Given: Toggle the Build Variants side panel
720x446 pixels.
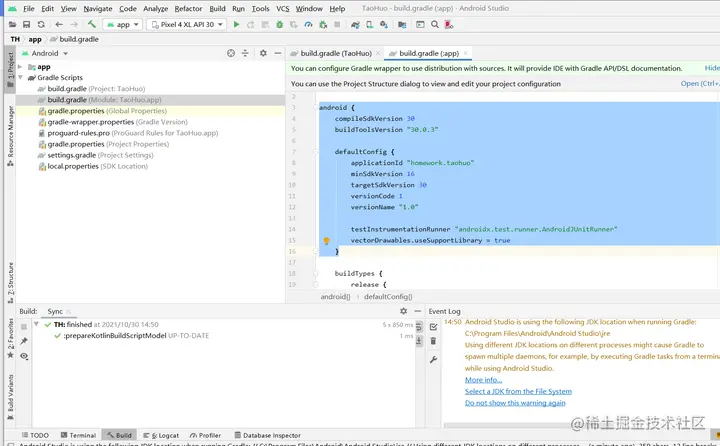Looking at the screenshot, I should point(10,397).
